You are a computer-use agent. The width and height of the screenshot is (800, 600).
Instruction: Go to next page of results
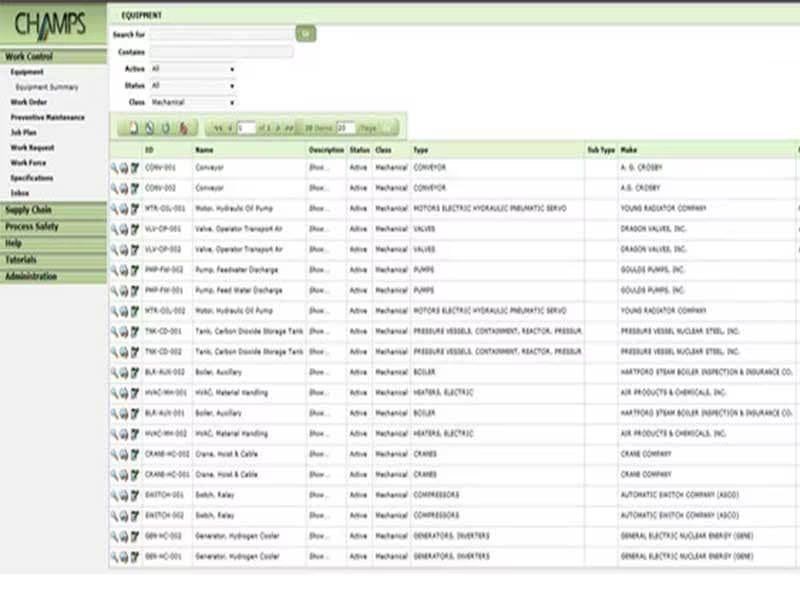[278, 128]
